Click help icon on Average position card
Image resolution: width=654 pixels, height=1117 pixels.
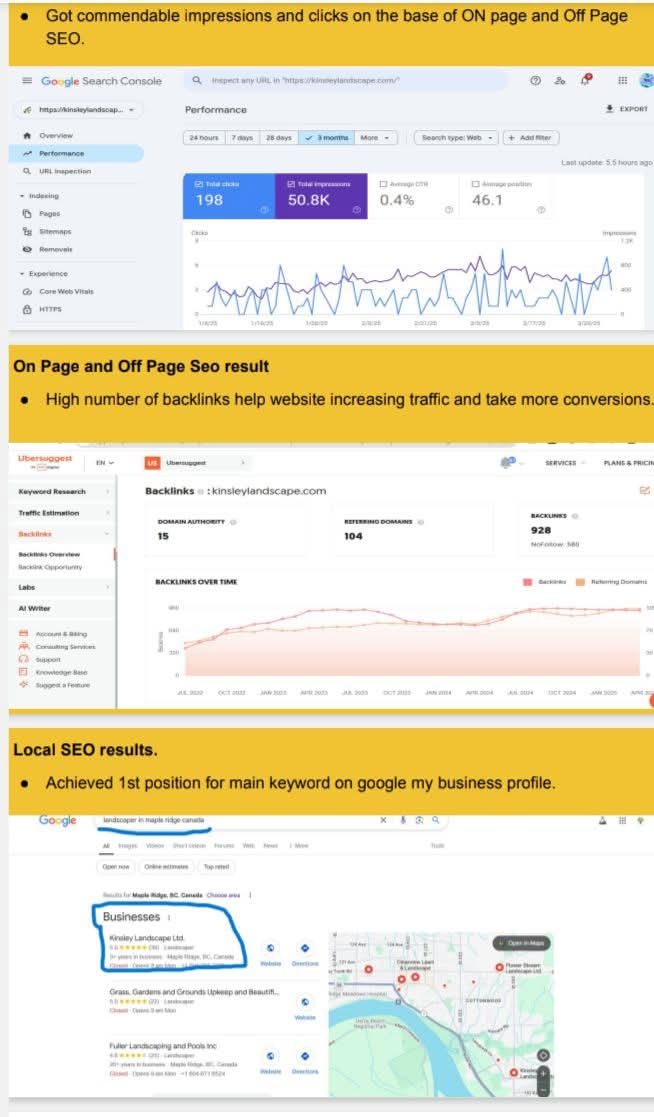click(x=541, y=210)
